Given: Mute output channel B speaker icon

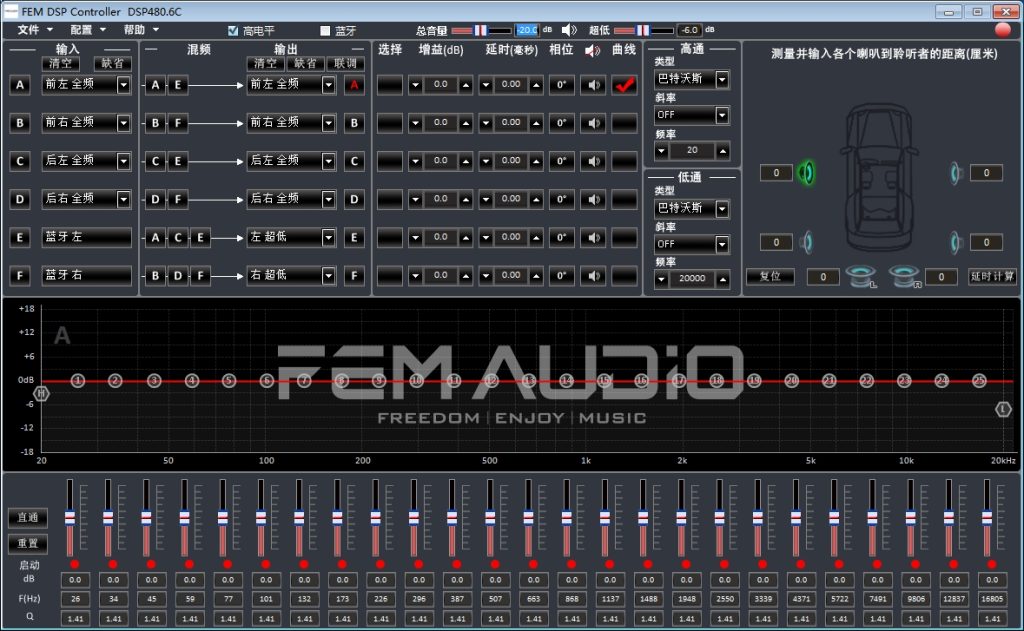Looking at the screenshot, I should pyautogui.click(x=594, y=123).
